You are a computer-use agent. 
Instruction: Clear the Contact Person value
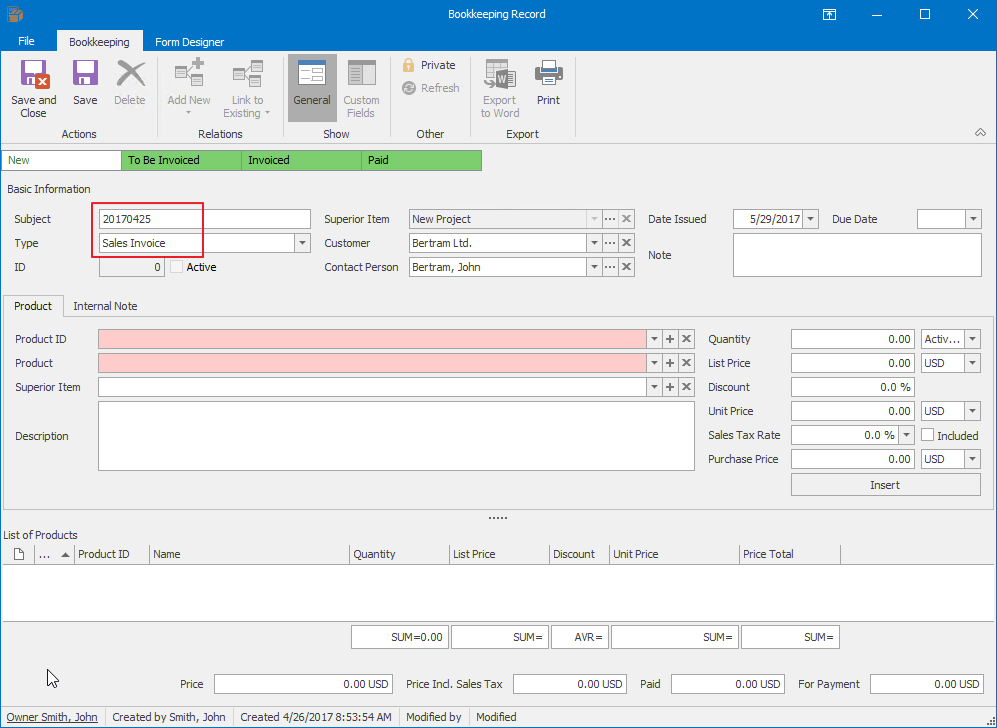(x=626, y=267)
